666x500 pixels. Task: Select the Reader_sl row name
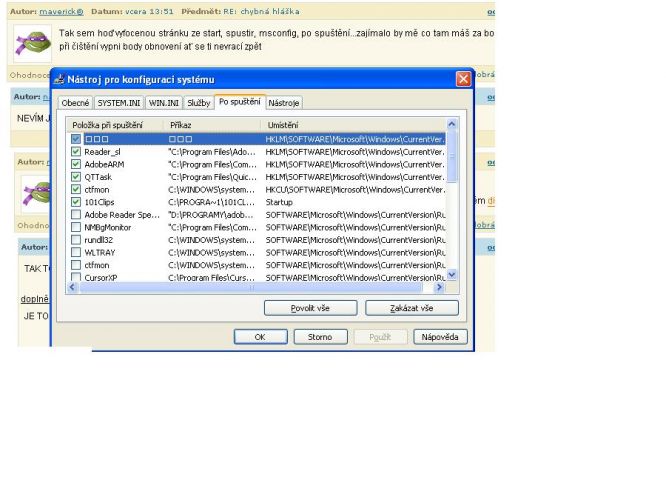102,152
